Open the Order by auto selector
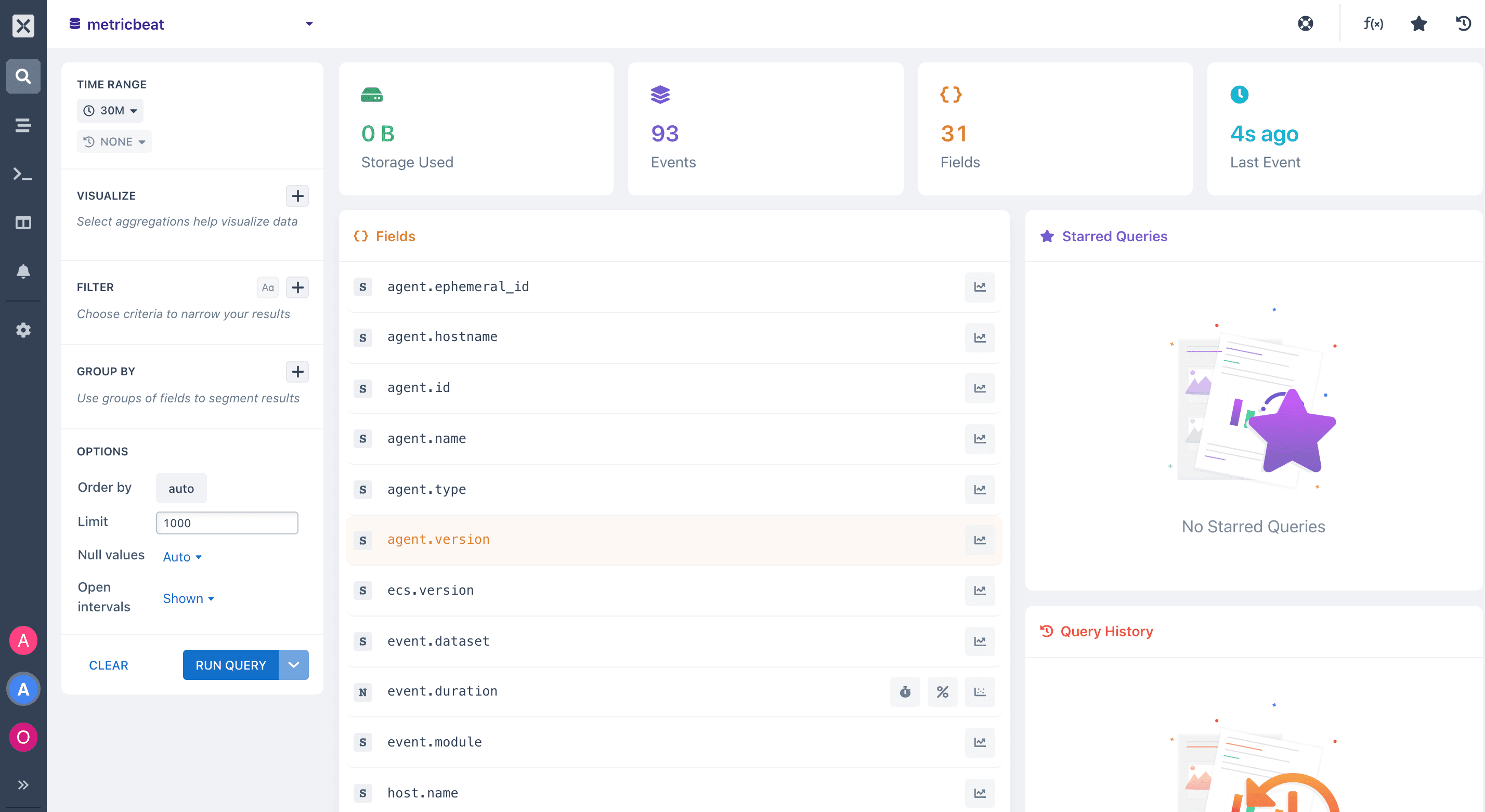Viewport: 1485px width, 812px height. pos(181,489)
